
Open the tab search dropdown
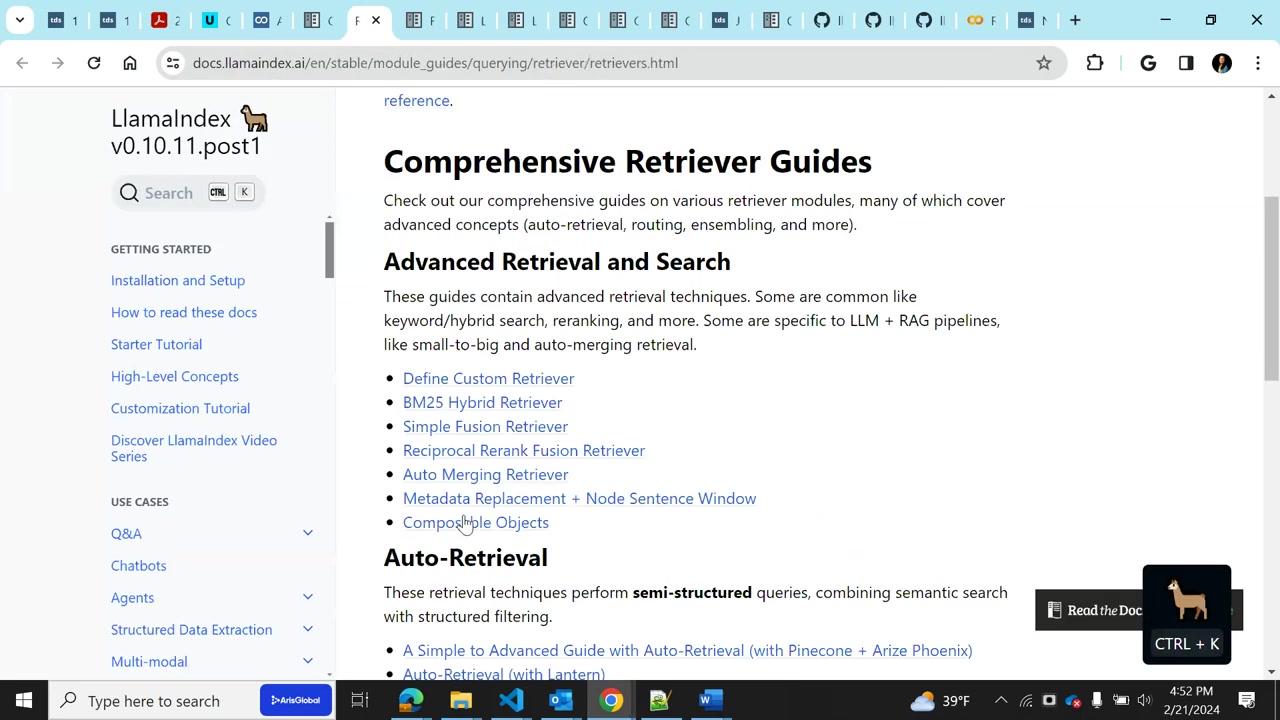[19, 20]
